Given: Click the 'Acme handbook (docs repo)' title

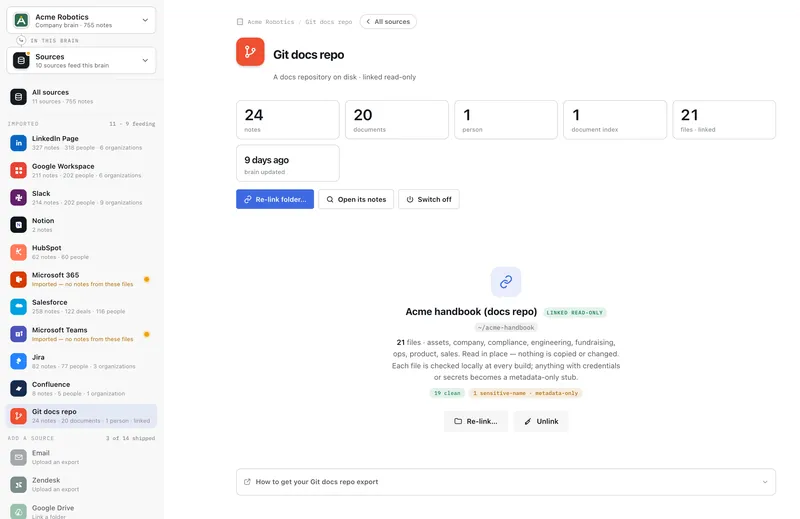Looking at the screenshot, I should pyautogui.click(x=471, y=312).
